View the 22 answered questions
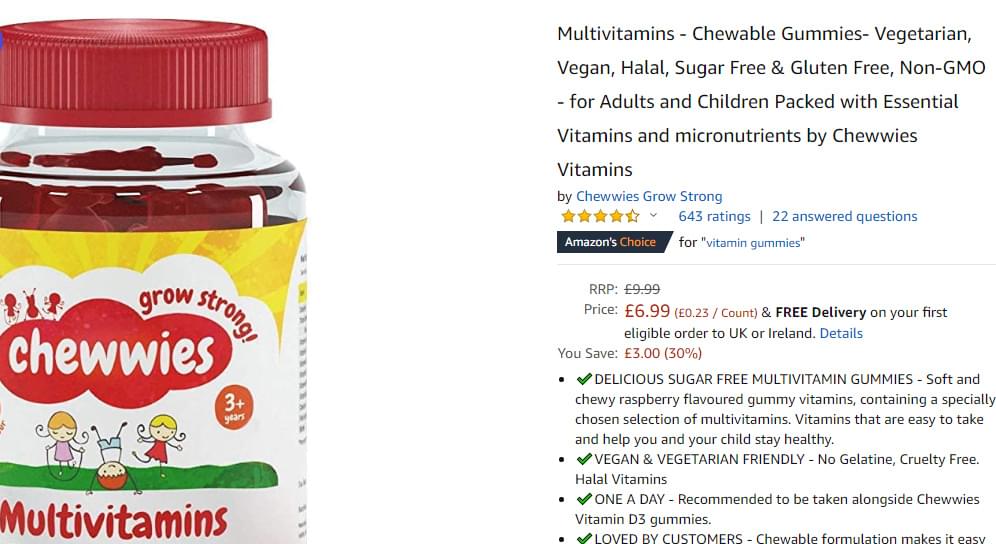Screen dimensions: 996x544 tap(844, 217)
